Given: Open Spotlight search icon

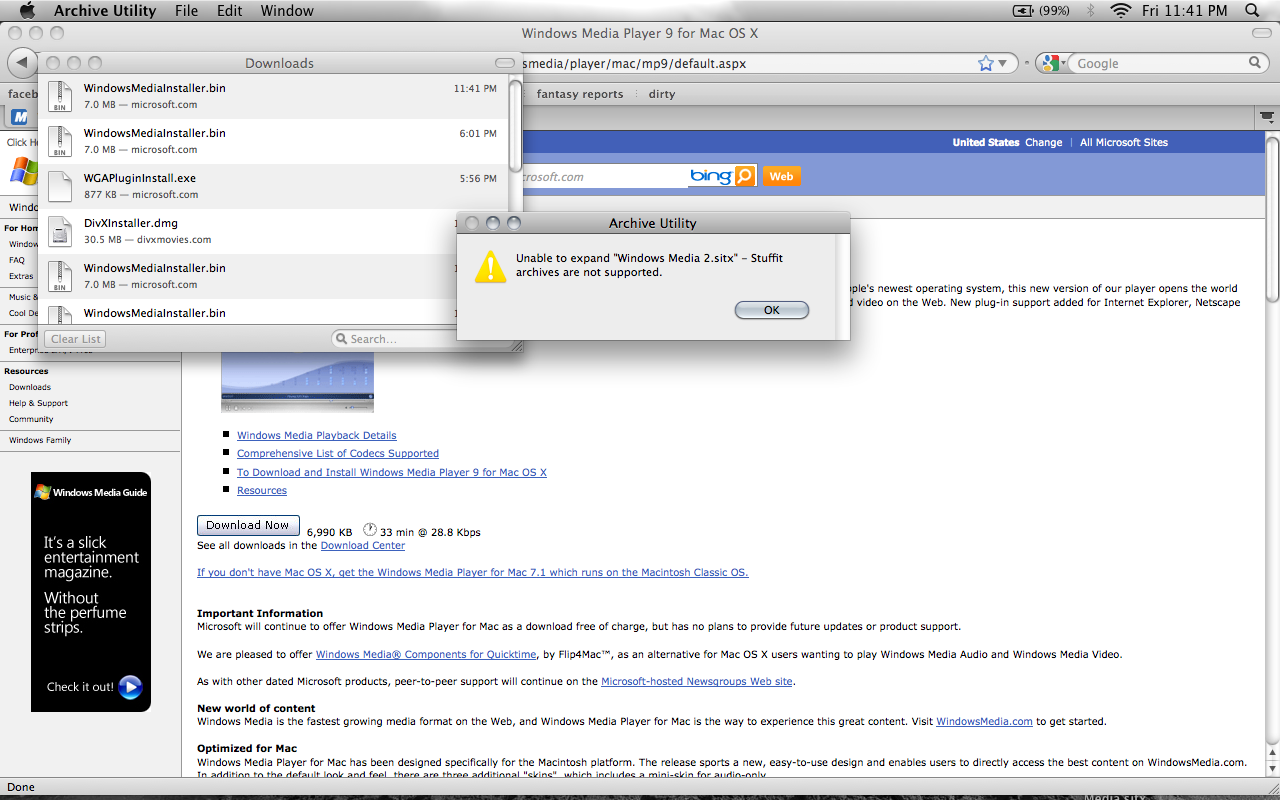Looking at the screenshot, I should (1252, 11).
